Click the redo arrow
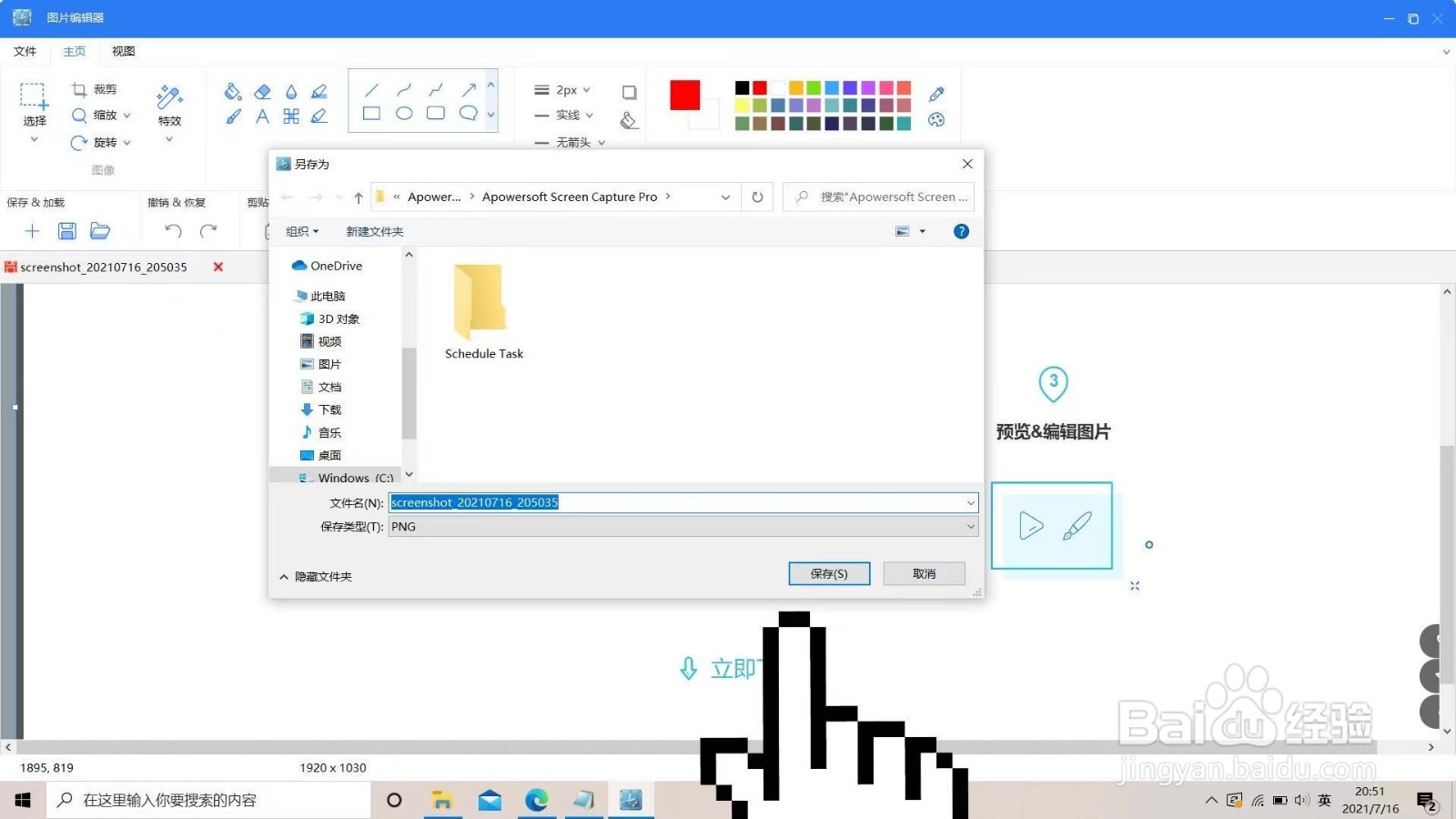 [208, 231]
